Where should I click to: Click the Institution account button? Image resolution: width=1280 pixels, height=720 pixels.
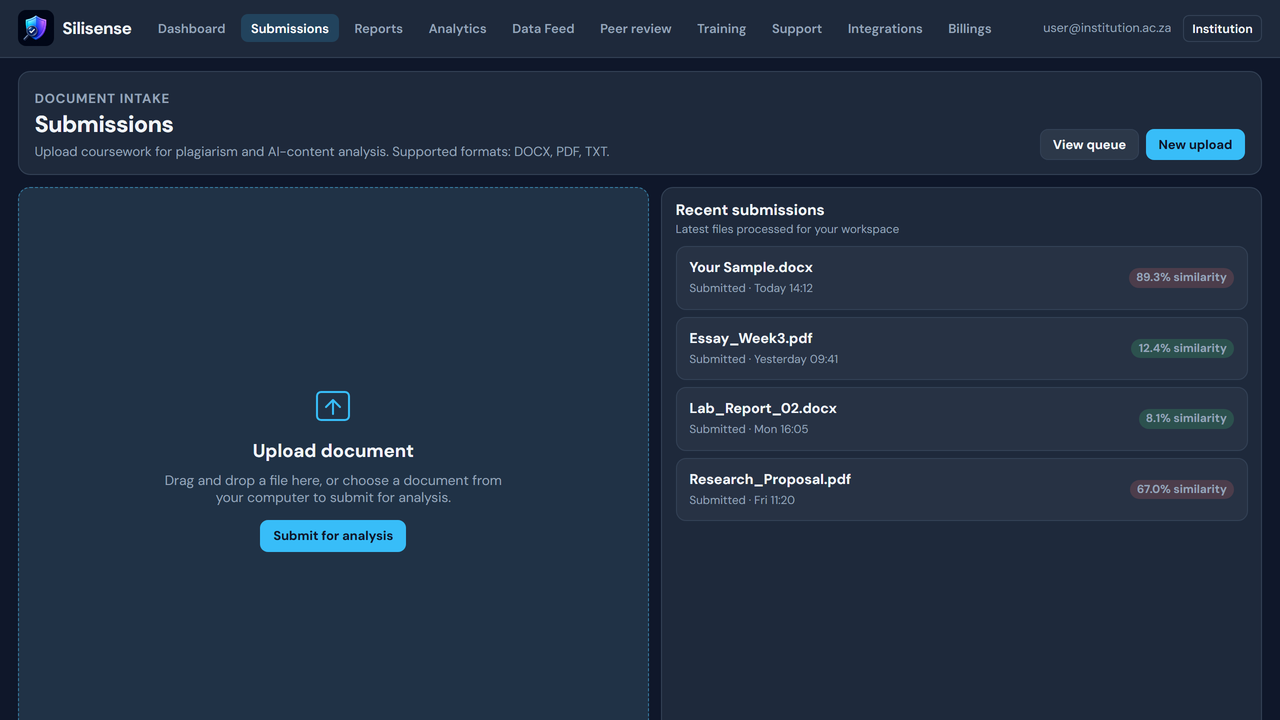pyautogui.click(x=1222, y=28)
